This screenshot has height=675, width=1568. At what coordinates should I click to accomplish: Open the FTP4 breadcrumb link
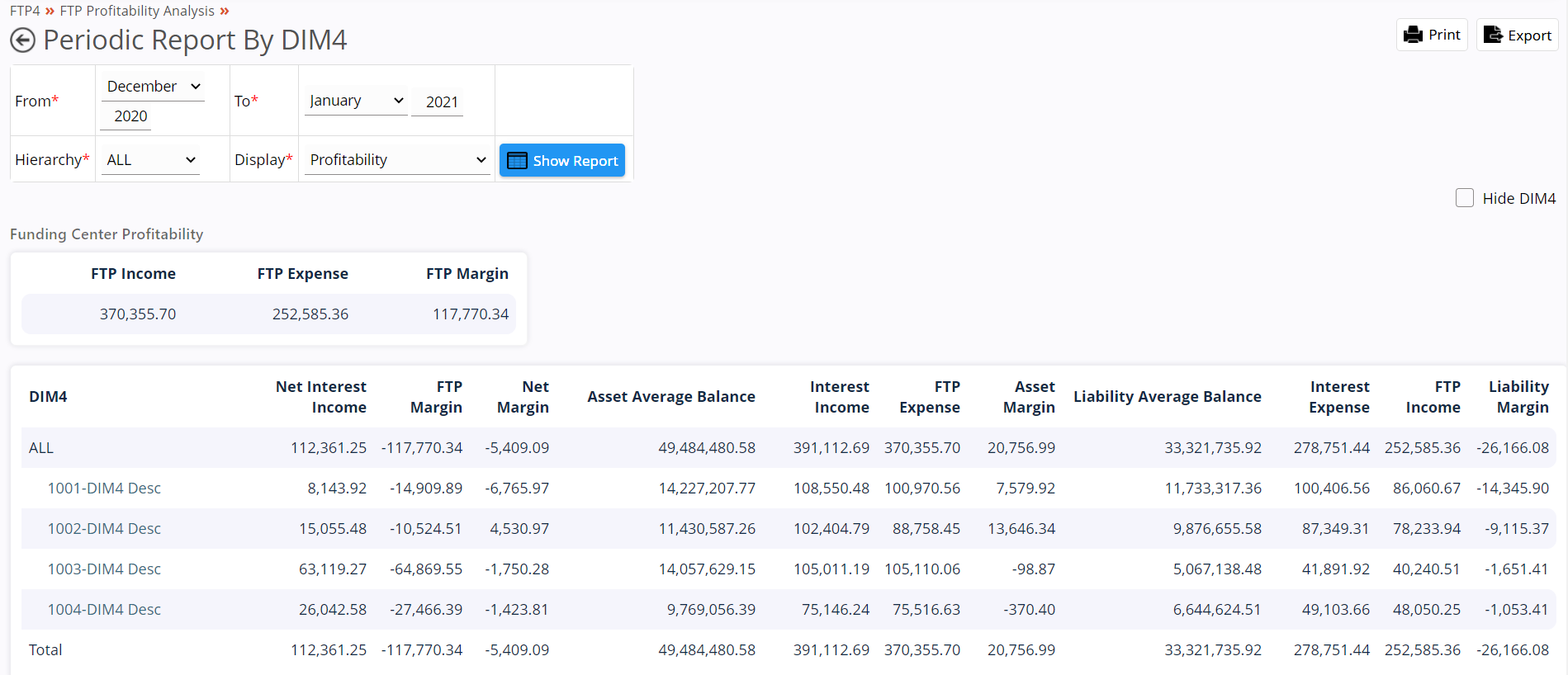coord(25,11)
